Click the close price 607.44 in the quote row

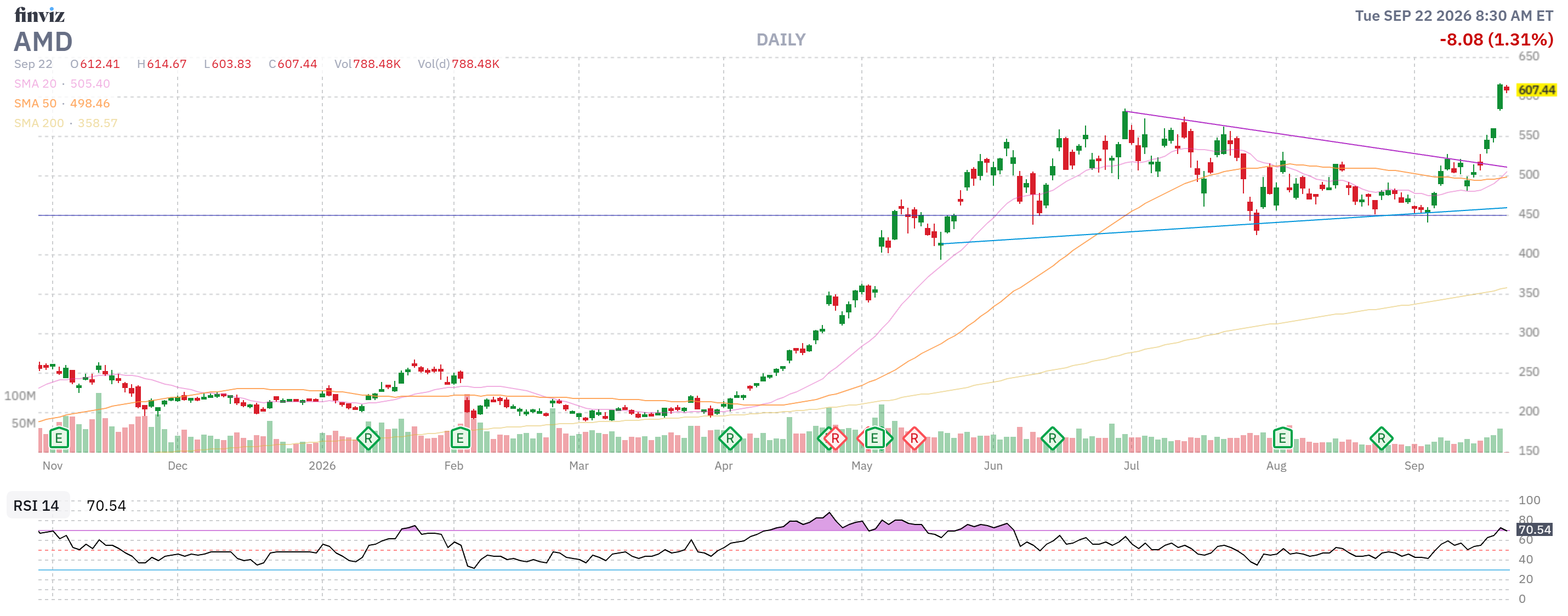[297, 64]
